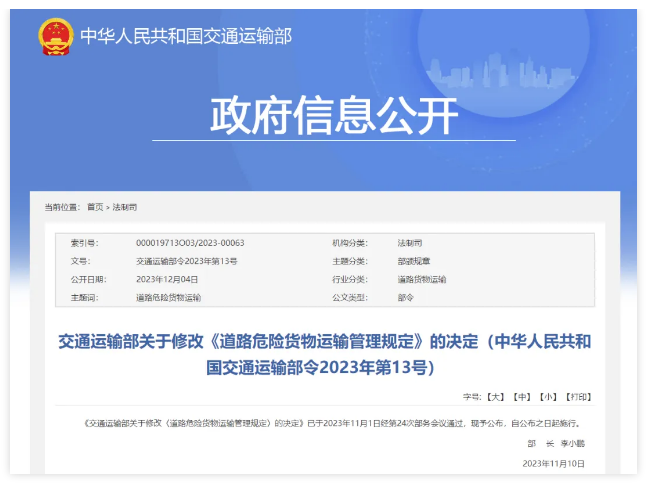646x486 pixels.
Task: Click the 公文类型 value 部令
Action: tap(405, 297)
